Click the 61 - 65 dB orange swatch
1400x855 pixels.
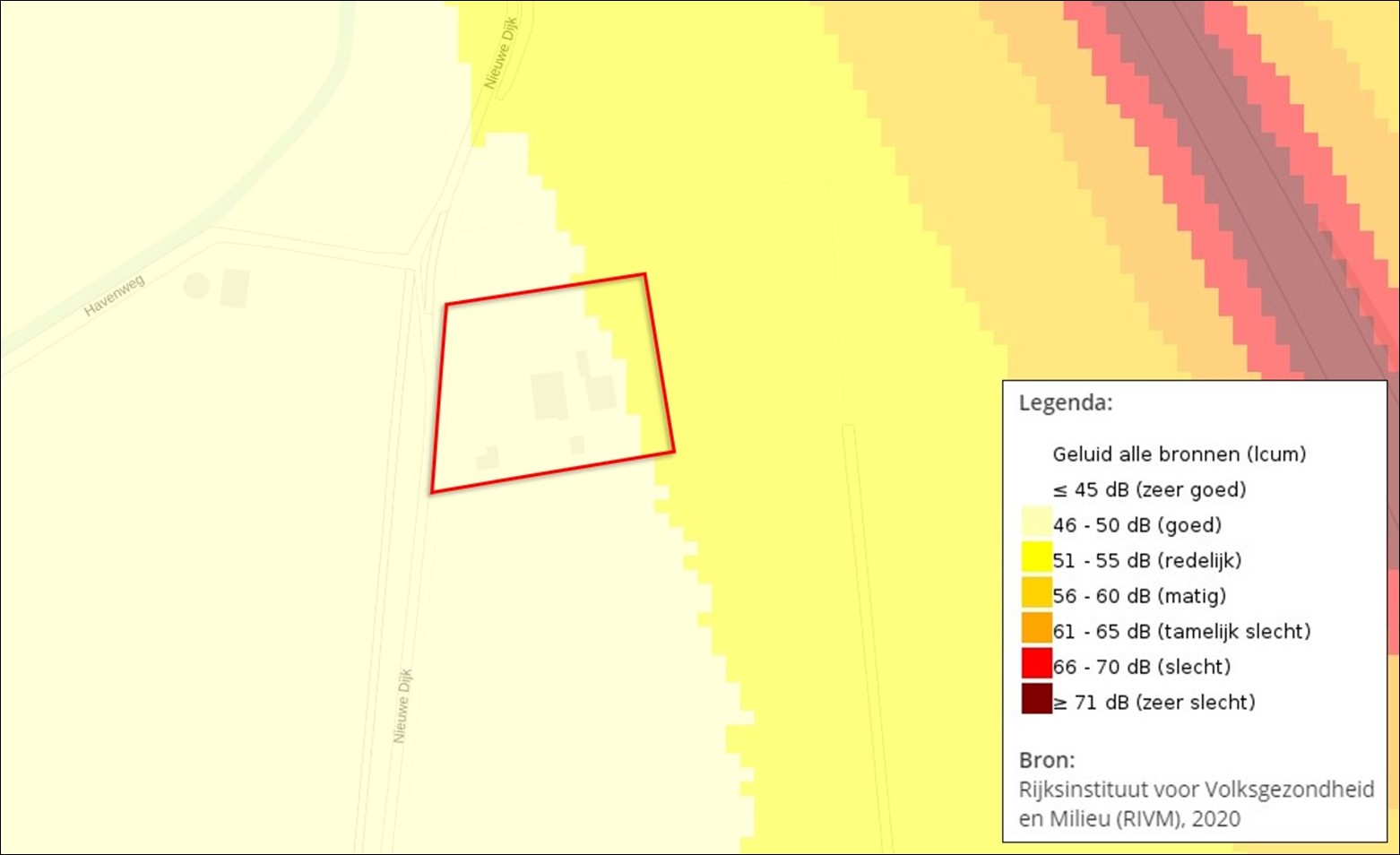1037,628
